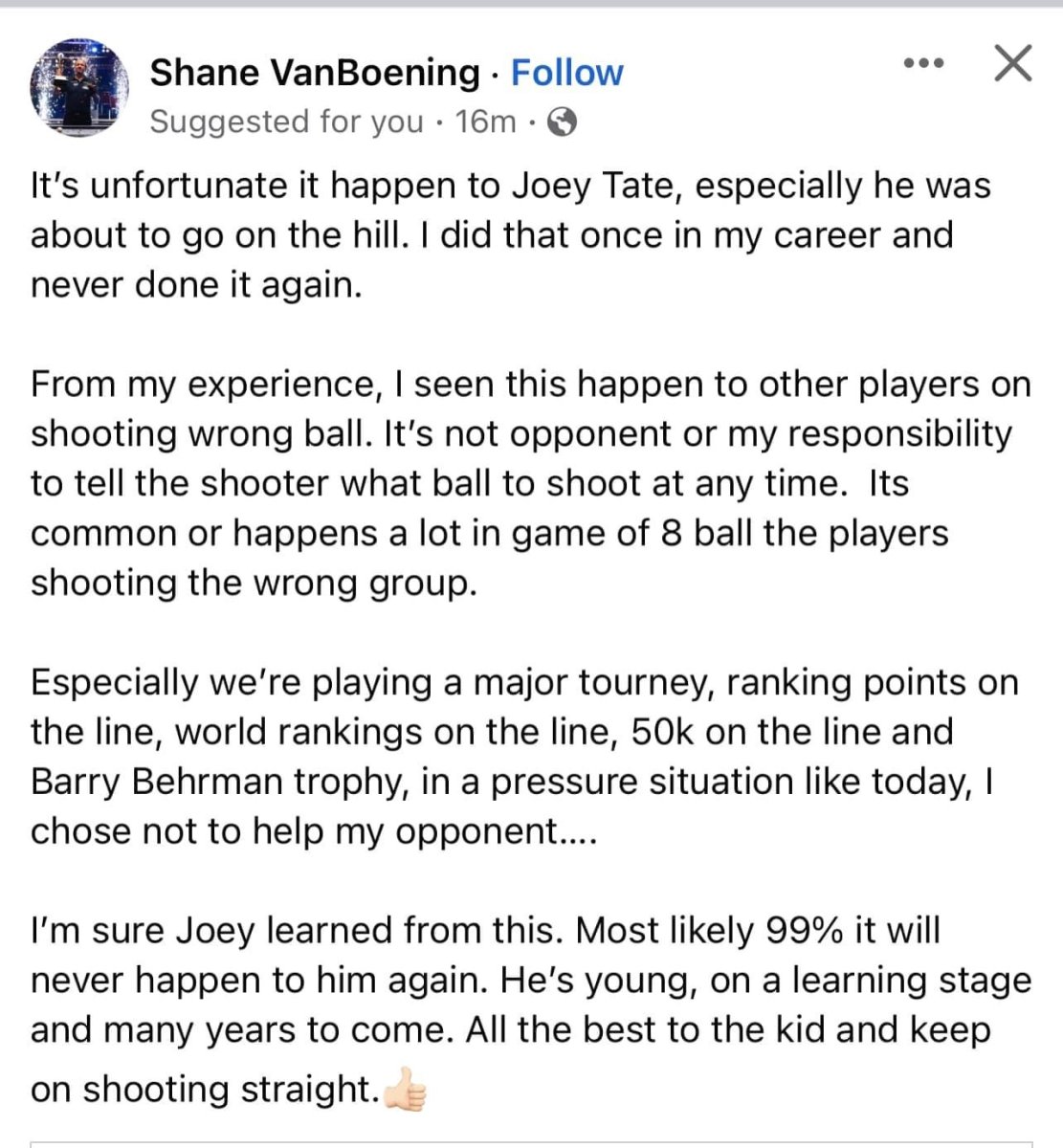This screenshot has height=1148, width=1063.
Task: Open Shane VanBoening's profile picture
Action: (x=80, y=87)
